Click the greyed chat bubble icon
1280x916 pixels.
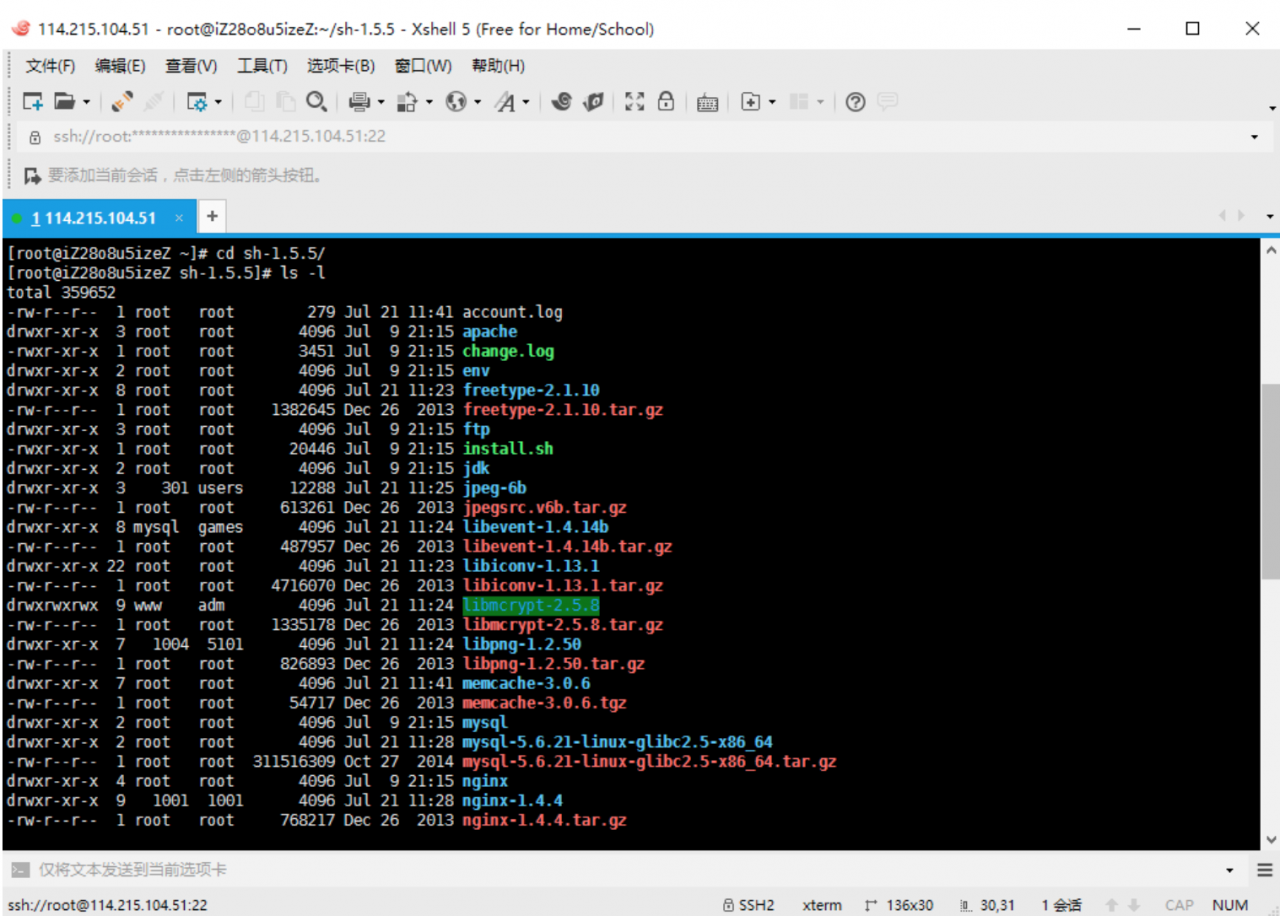click(887, 102)
